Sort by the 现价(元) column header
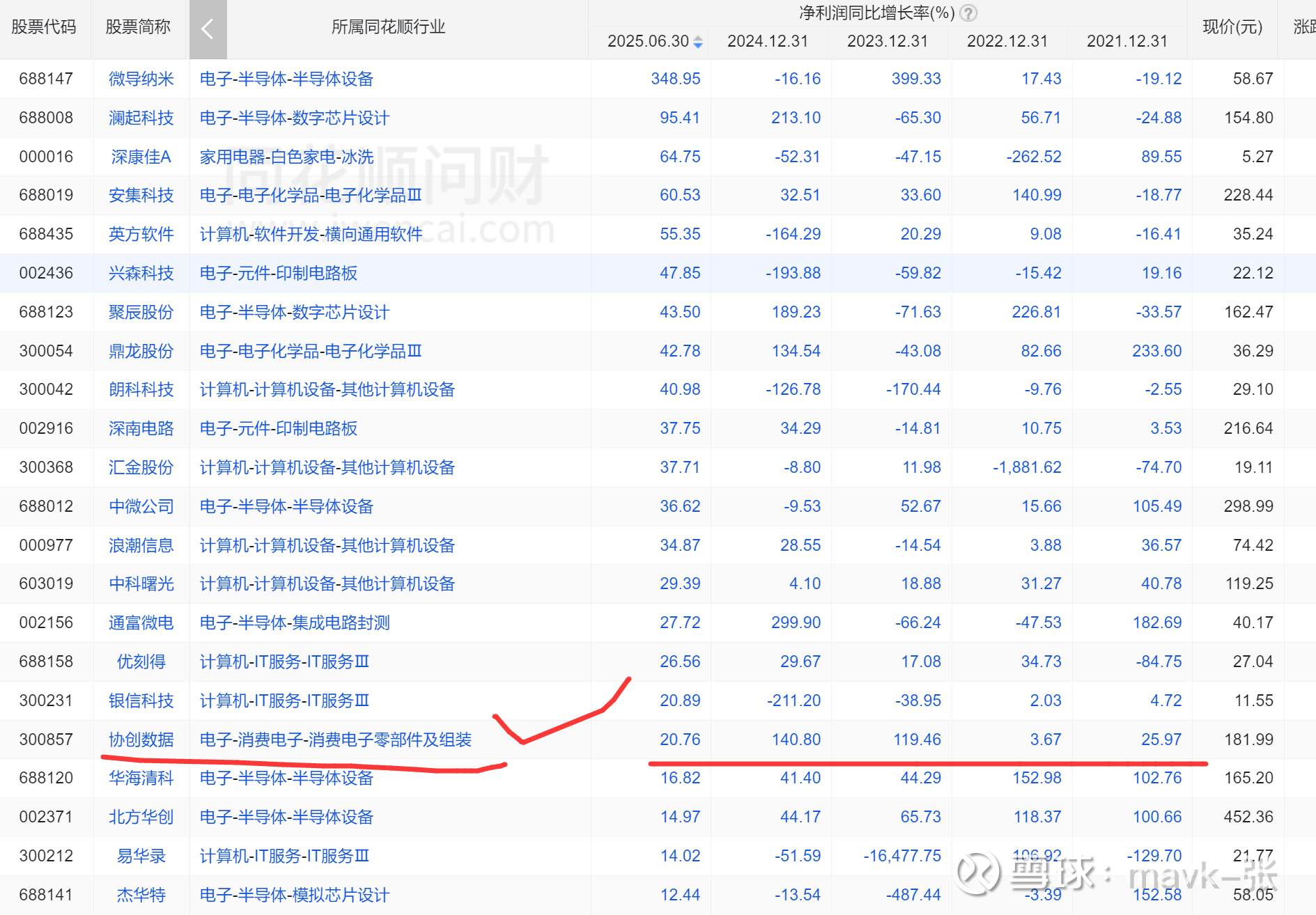1316x915 pixels. pyautogui.click(x=1232, y=27)
